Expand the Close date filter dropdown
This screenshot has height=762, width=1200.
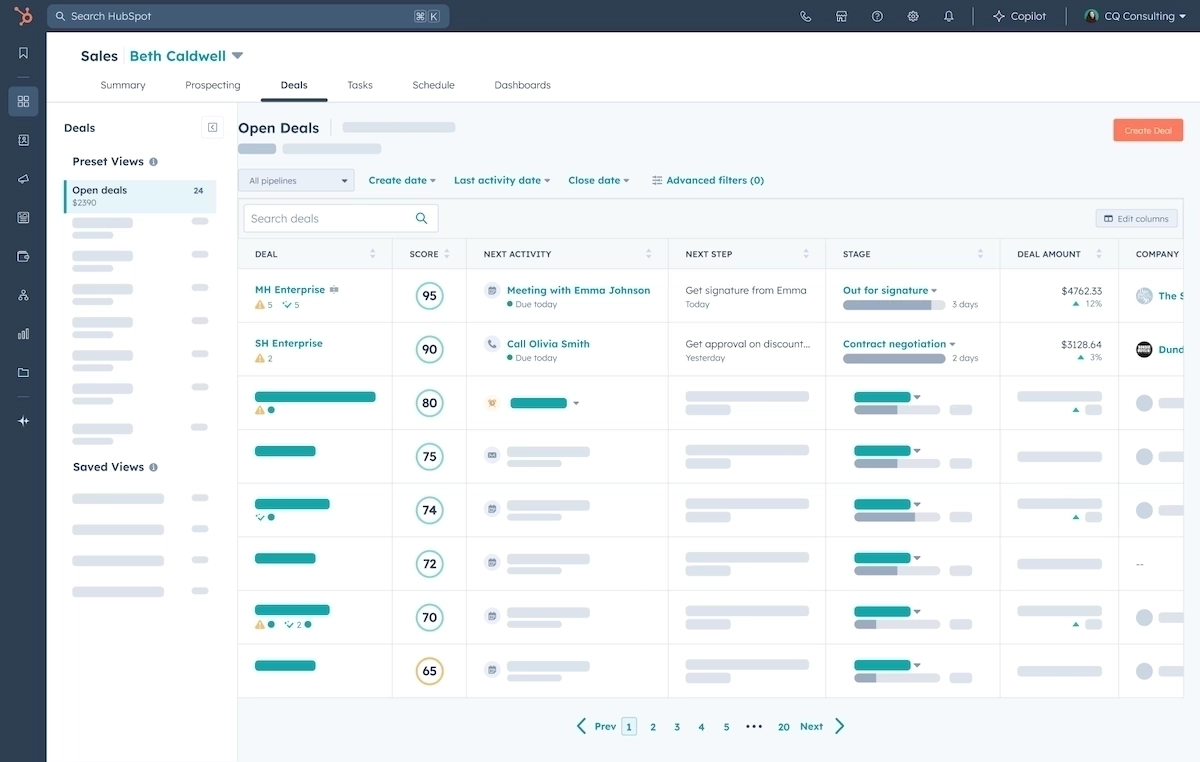pyautogui.click(x=598, y=180)
